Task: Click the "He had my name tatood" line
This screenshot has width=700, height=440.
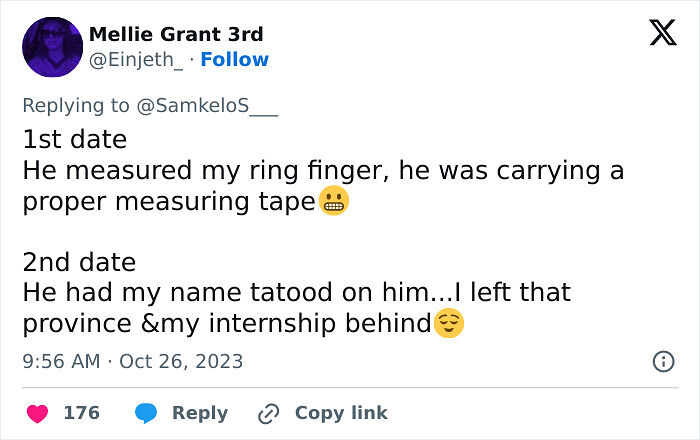Action: click(296, 293)
